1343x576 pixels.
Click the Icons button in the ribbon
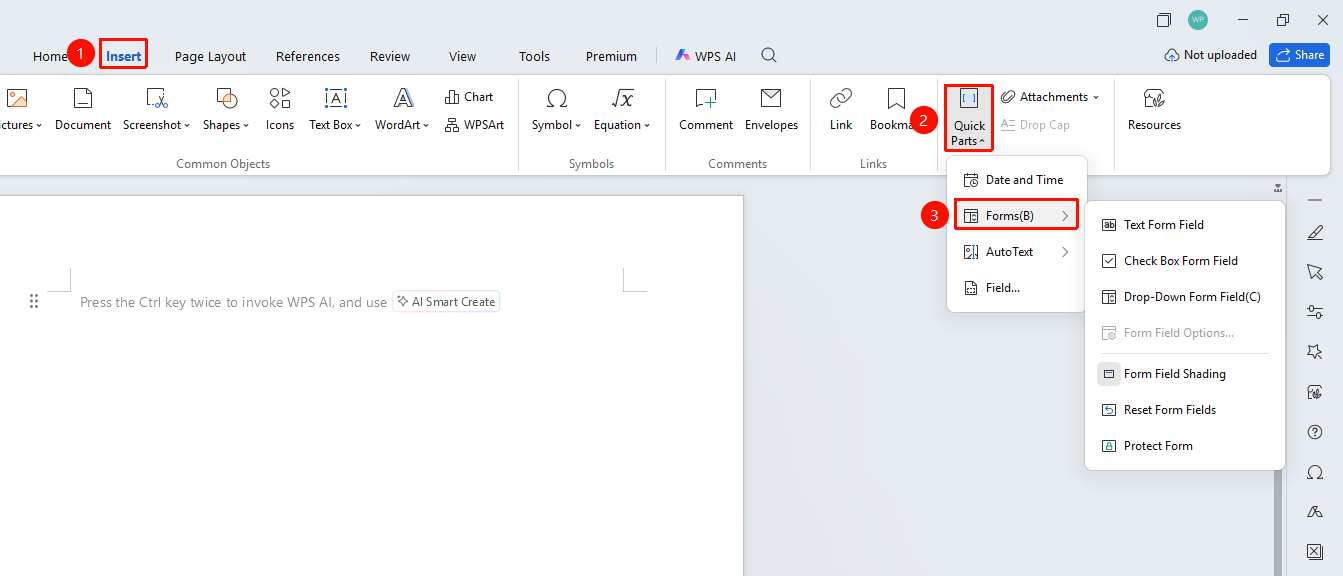point(280,109)
